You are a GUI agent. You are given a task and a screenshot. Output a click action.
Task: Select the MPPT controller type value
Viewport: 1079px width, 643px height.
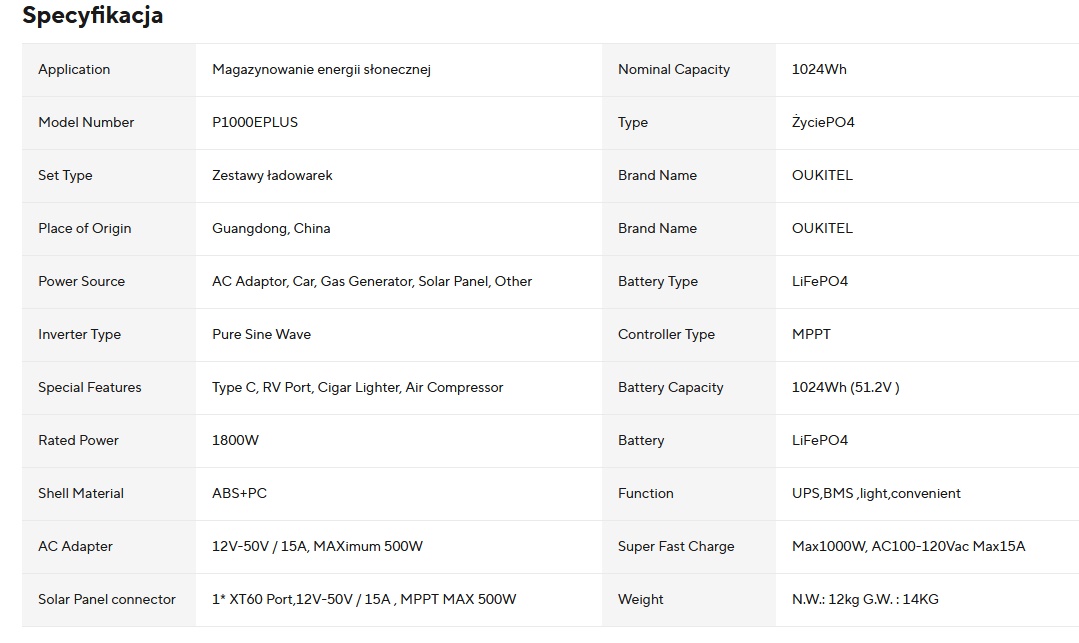(811, 335)
